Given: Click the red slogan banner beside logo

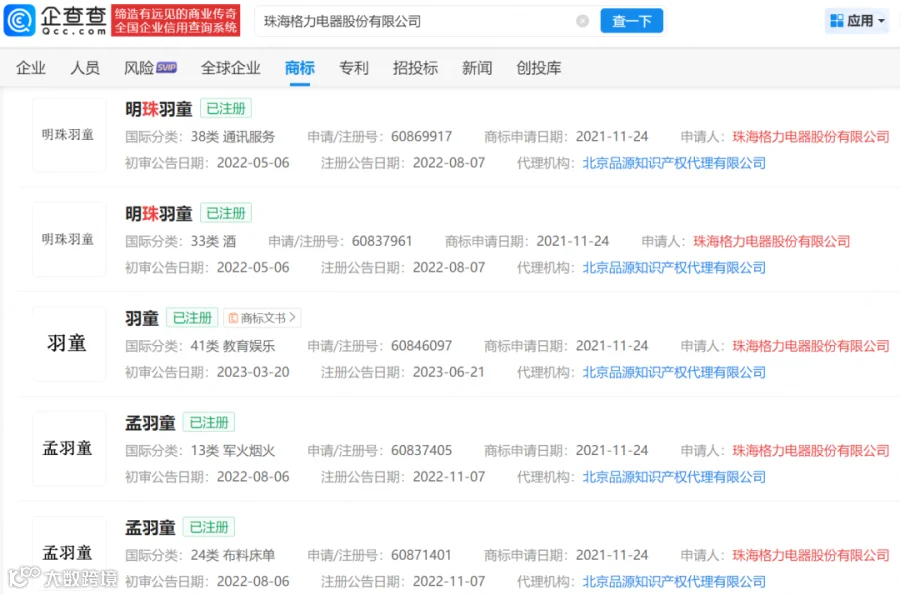Looking at the screenshot, I should pos(176,20).
